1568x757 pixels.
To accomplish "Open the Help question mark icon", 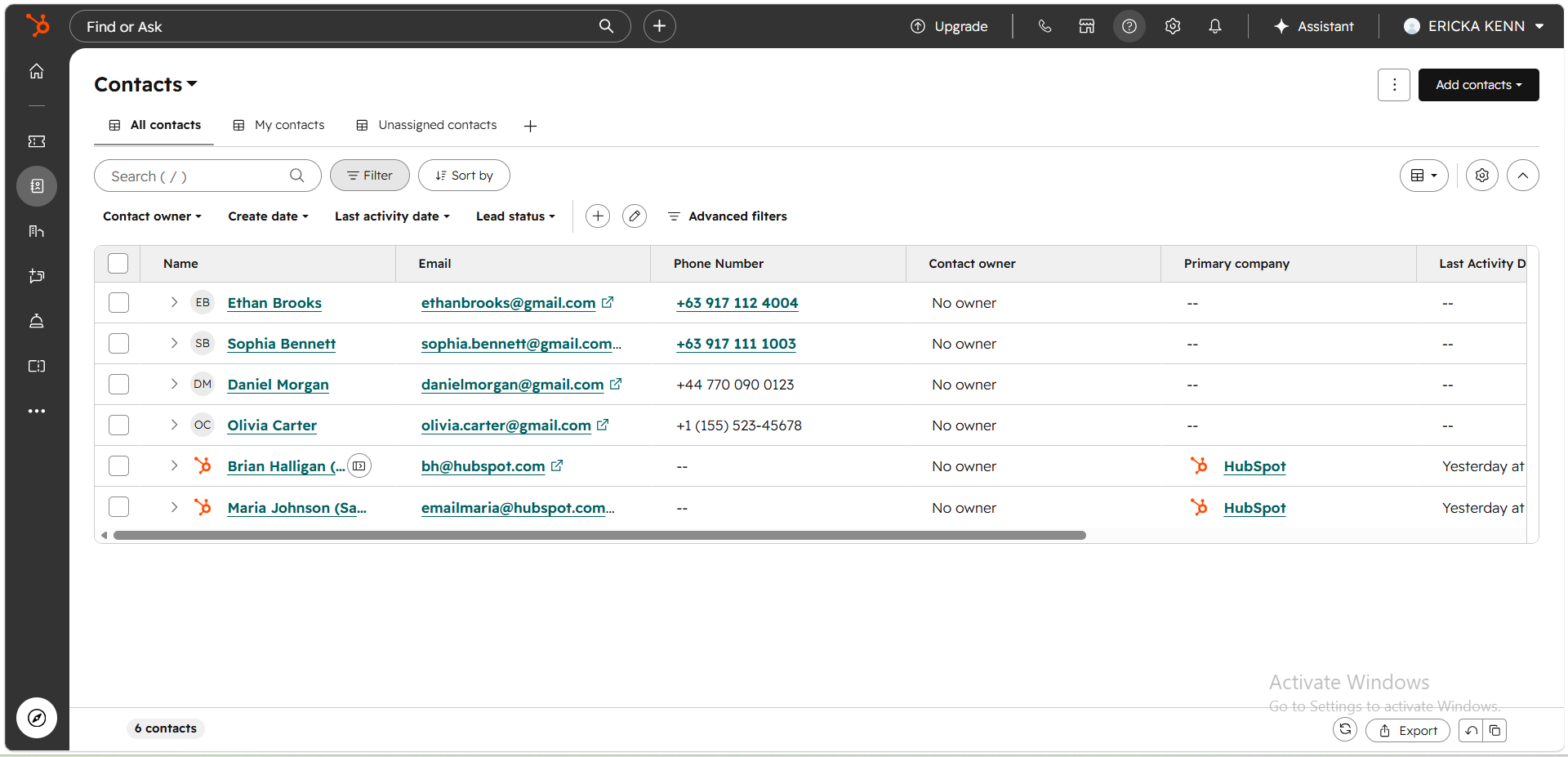I will 1129,26.
